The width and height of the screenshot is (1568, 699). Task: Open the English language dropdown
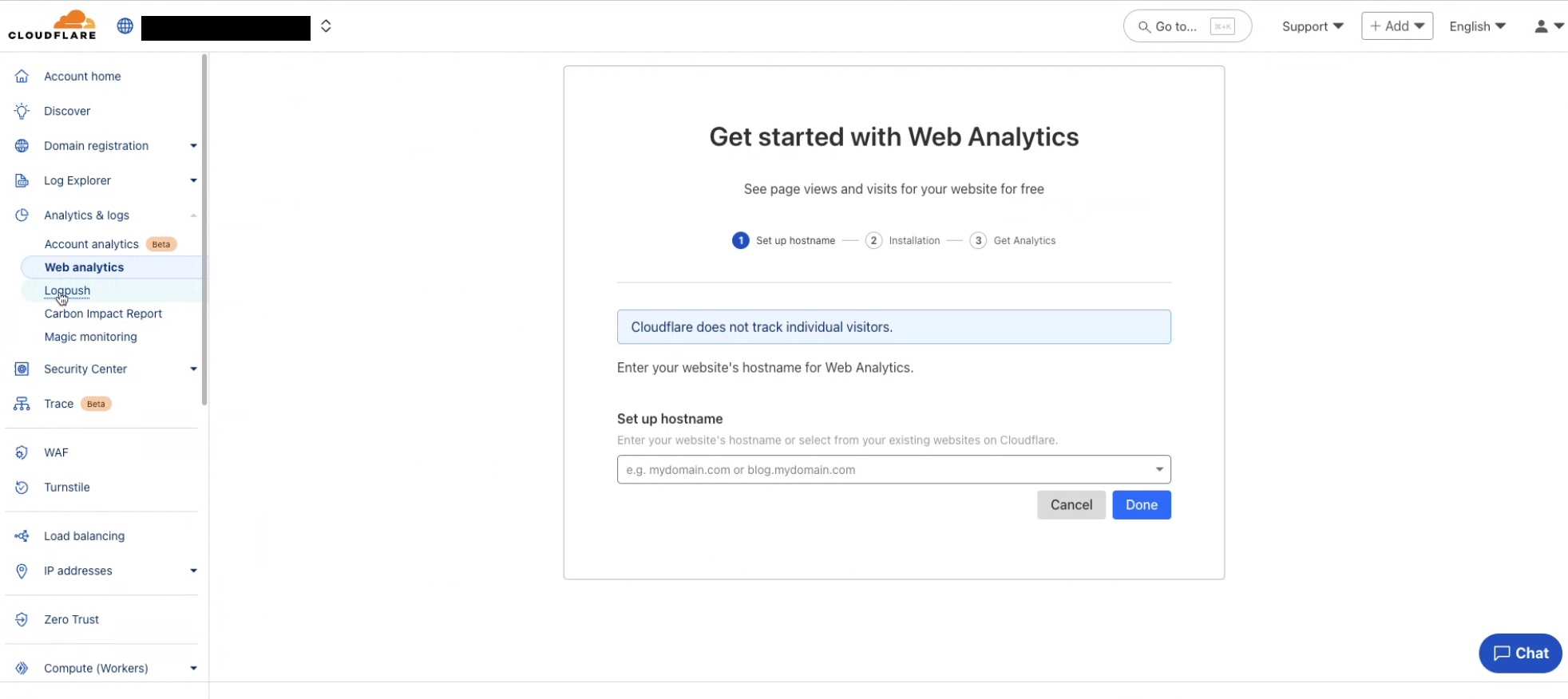point(1477,26)
